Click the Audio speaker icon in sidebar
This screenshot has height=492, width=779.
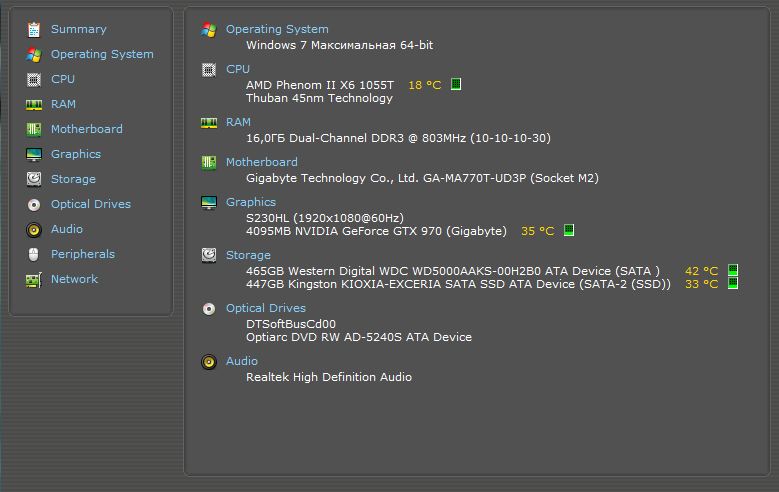click(x=34, y=230)
